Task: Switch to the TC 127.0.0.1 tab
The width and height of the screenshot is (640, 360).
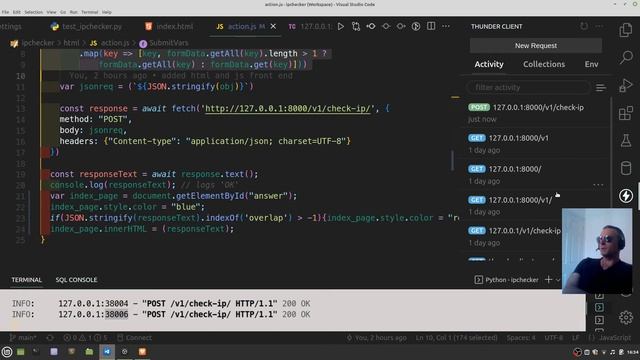Action: pyautogui.click(x=309, y=27)
